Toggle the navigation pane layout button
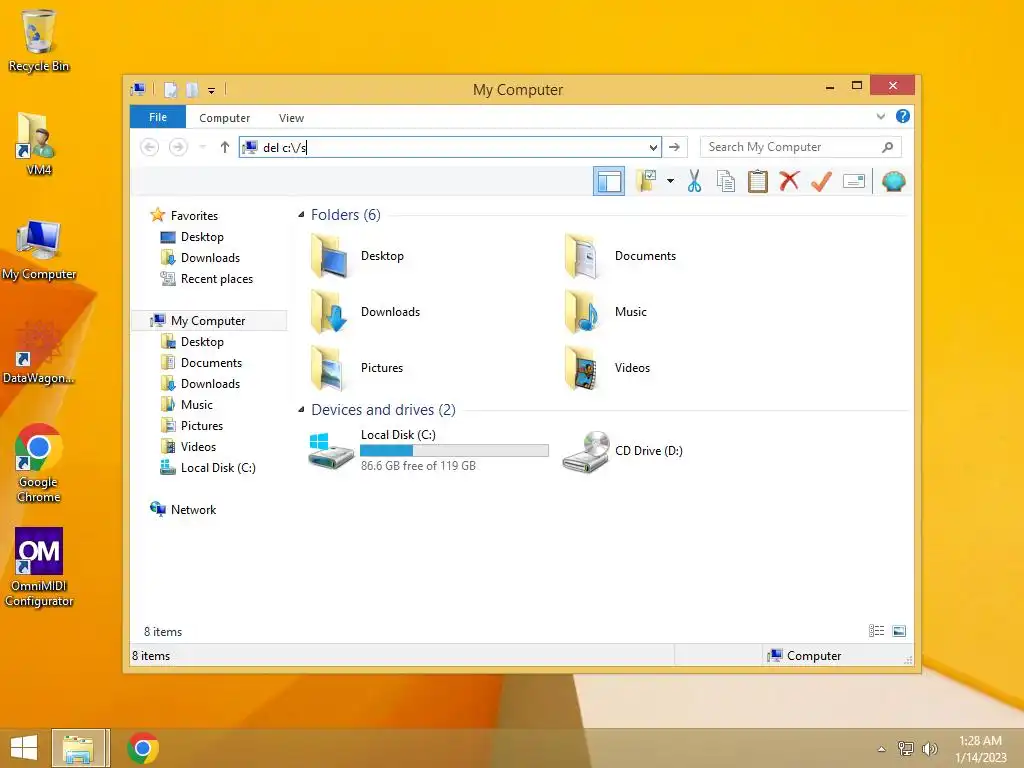The image size is (1024, 768). pos(609,182)
